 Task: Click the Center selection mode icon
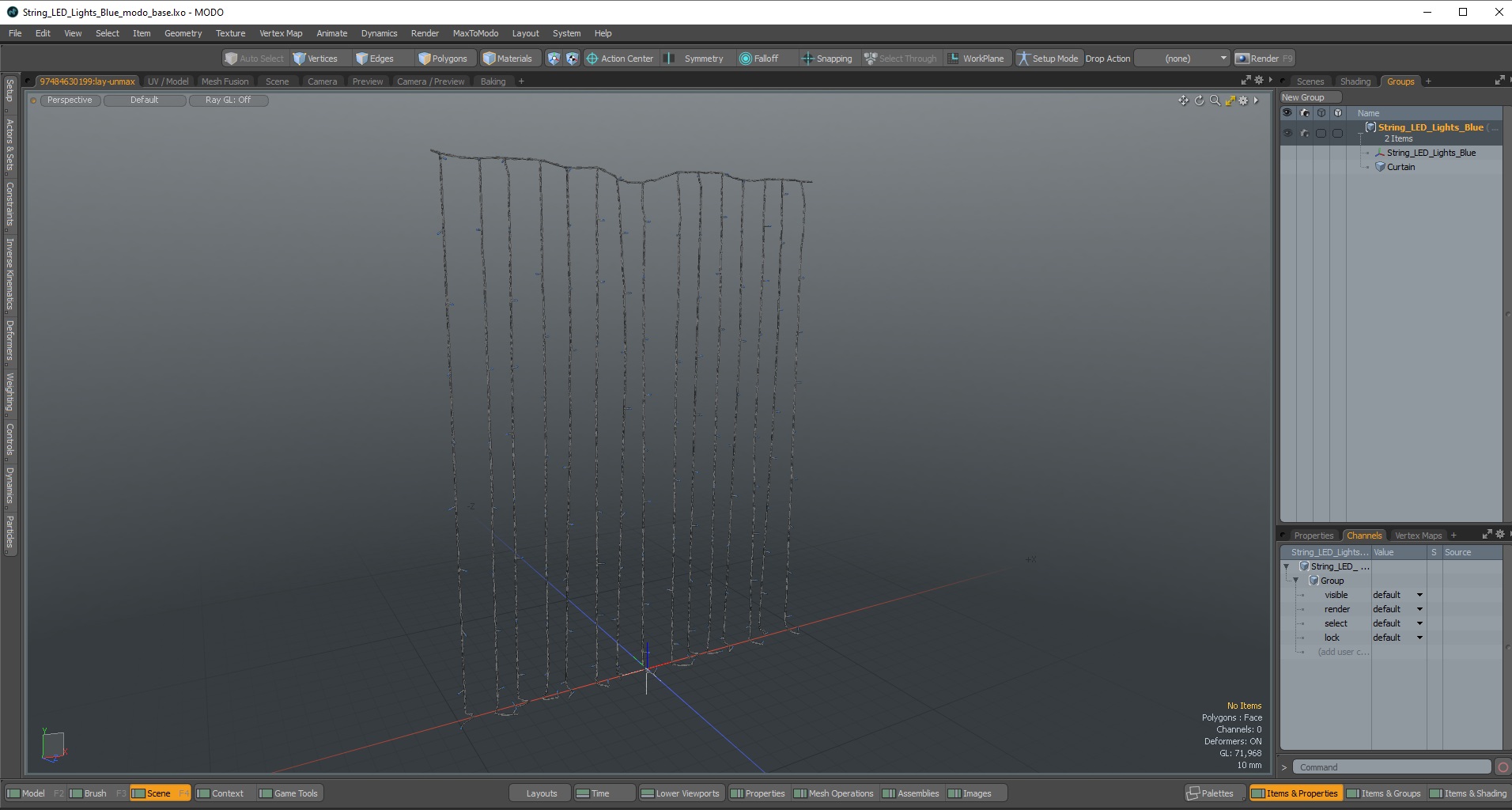click(572, 59)
